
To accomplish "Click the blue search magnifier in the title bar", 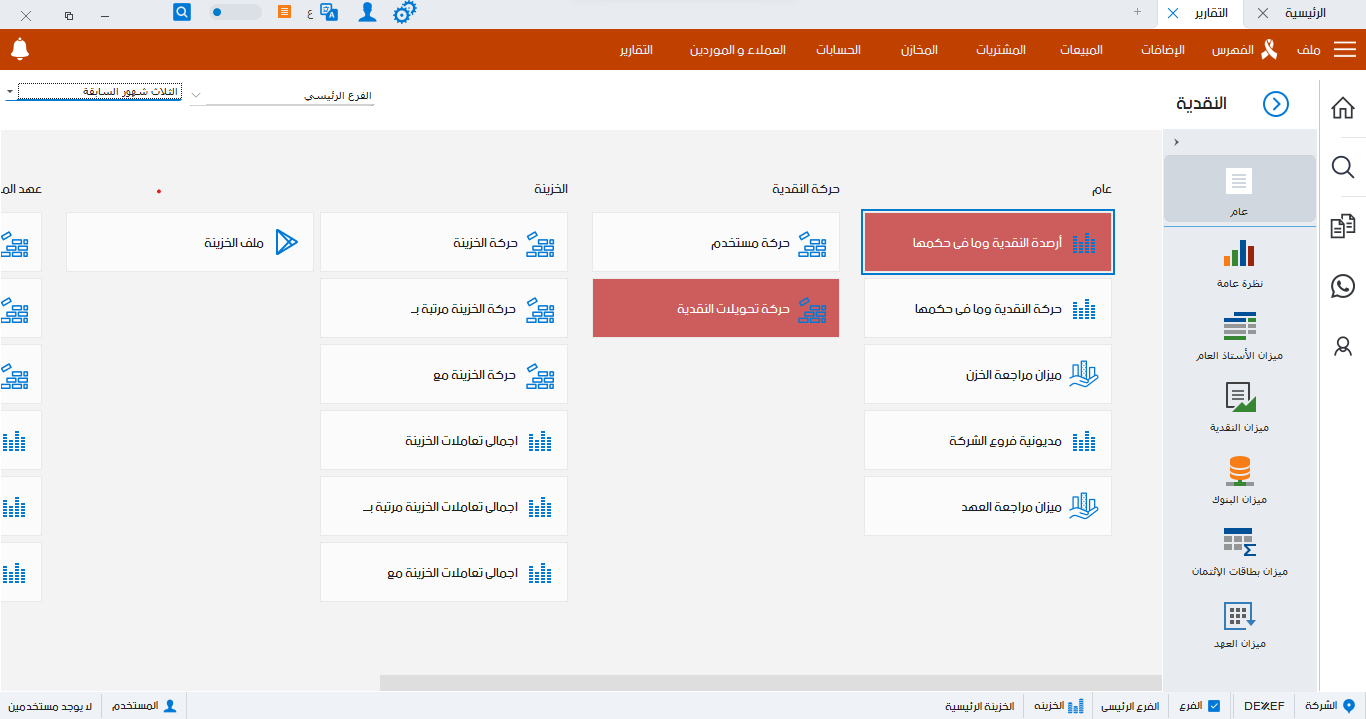I will 181,13.
